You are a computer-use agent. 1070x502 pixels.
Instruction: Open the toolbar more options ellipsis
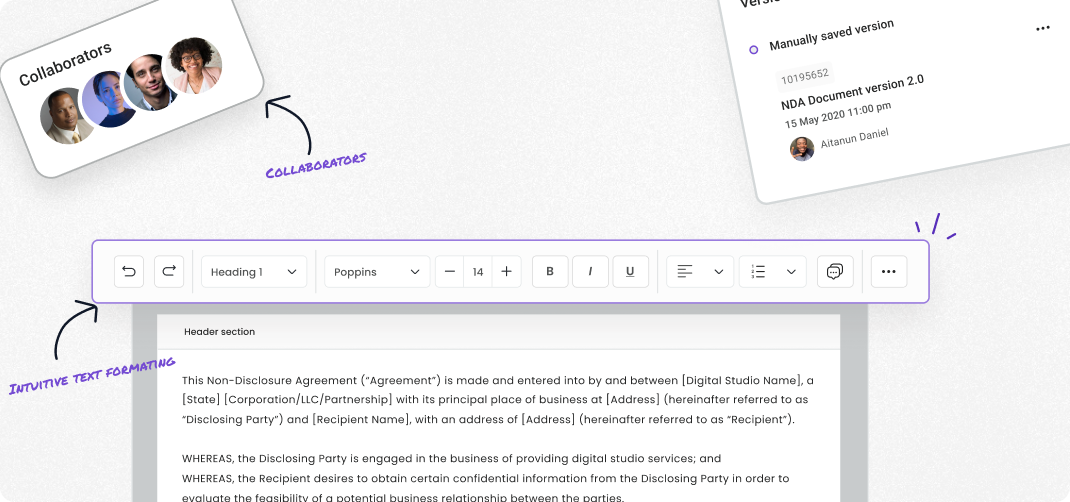888,271
